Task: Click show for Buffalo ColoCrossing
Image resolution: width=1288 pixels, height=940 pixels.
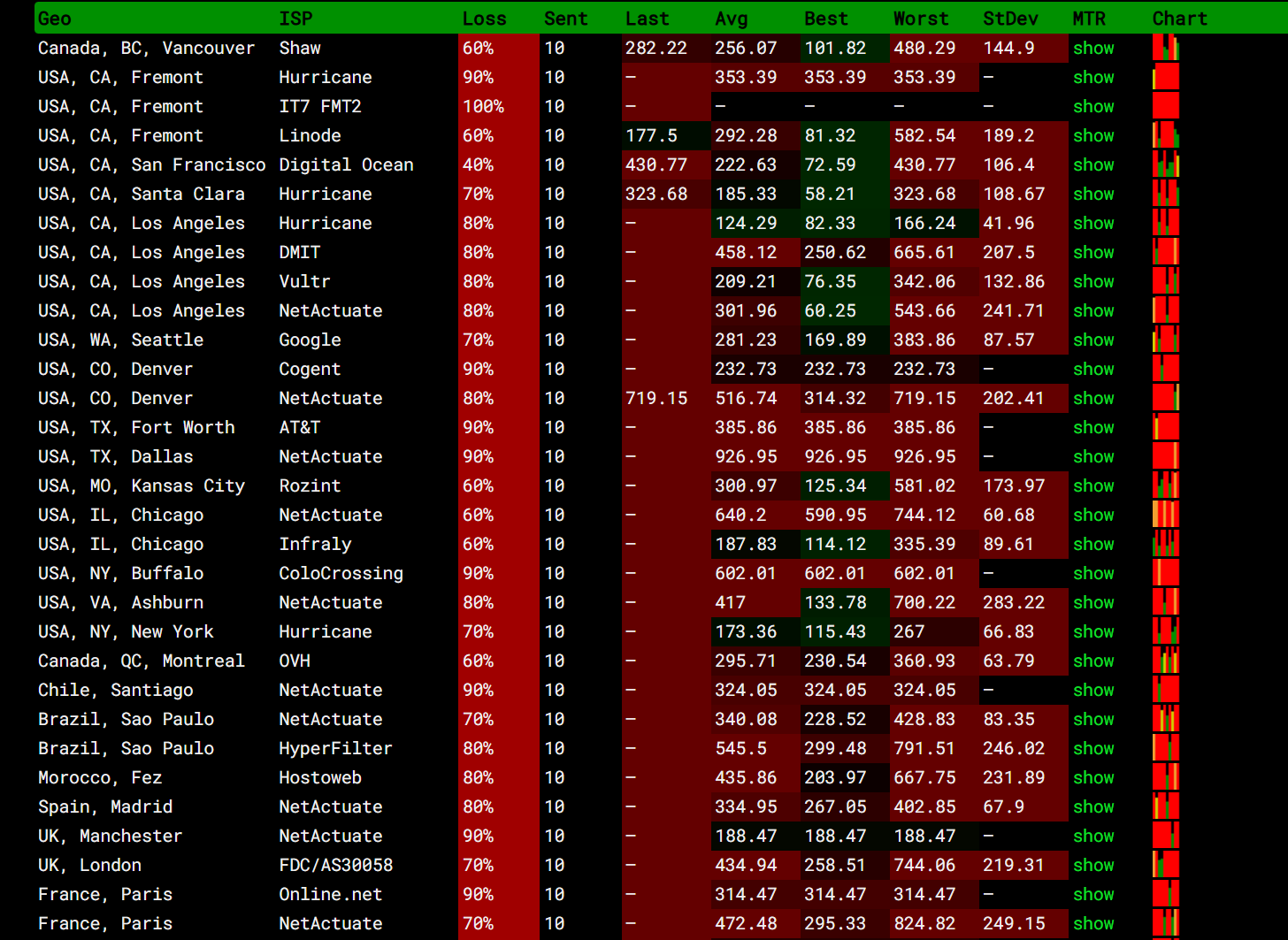Action: pos(1093,573)
